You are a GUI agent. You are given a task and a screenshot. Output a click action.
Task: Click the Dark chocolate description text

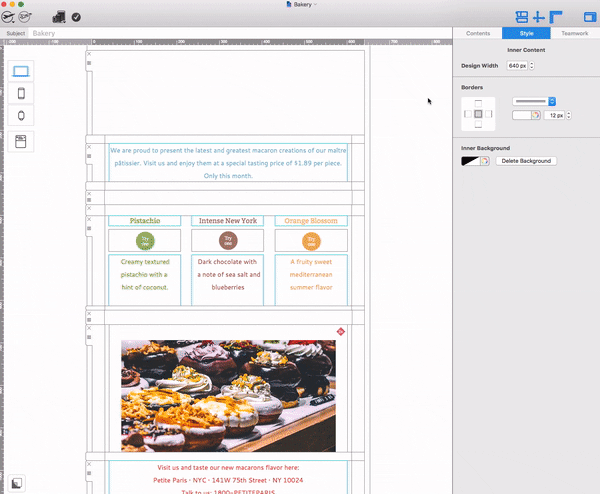pos(228,274)
